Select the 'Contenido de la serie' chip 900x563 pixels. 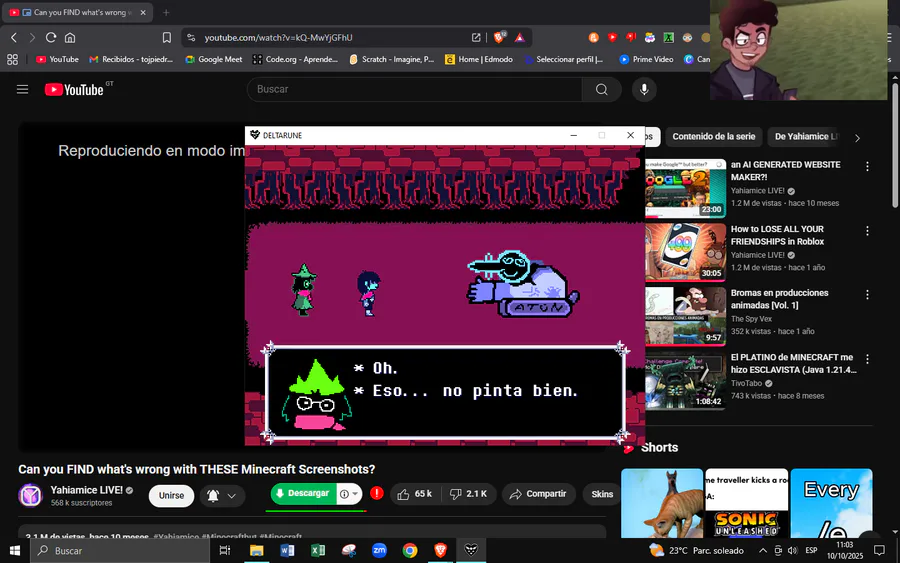[713, 137]
